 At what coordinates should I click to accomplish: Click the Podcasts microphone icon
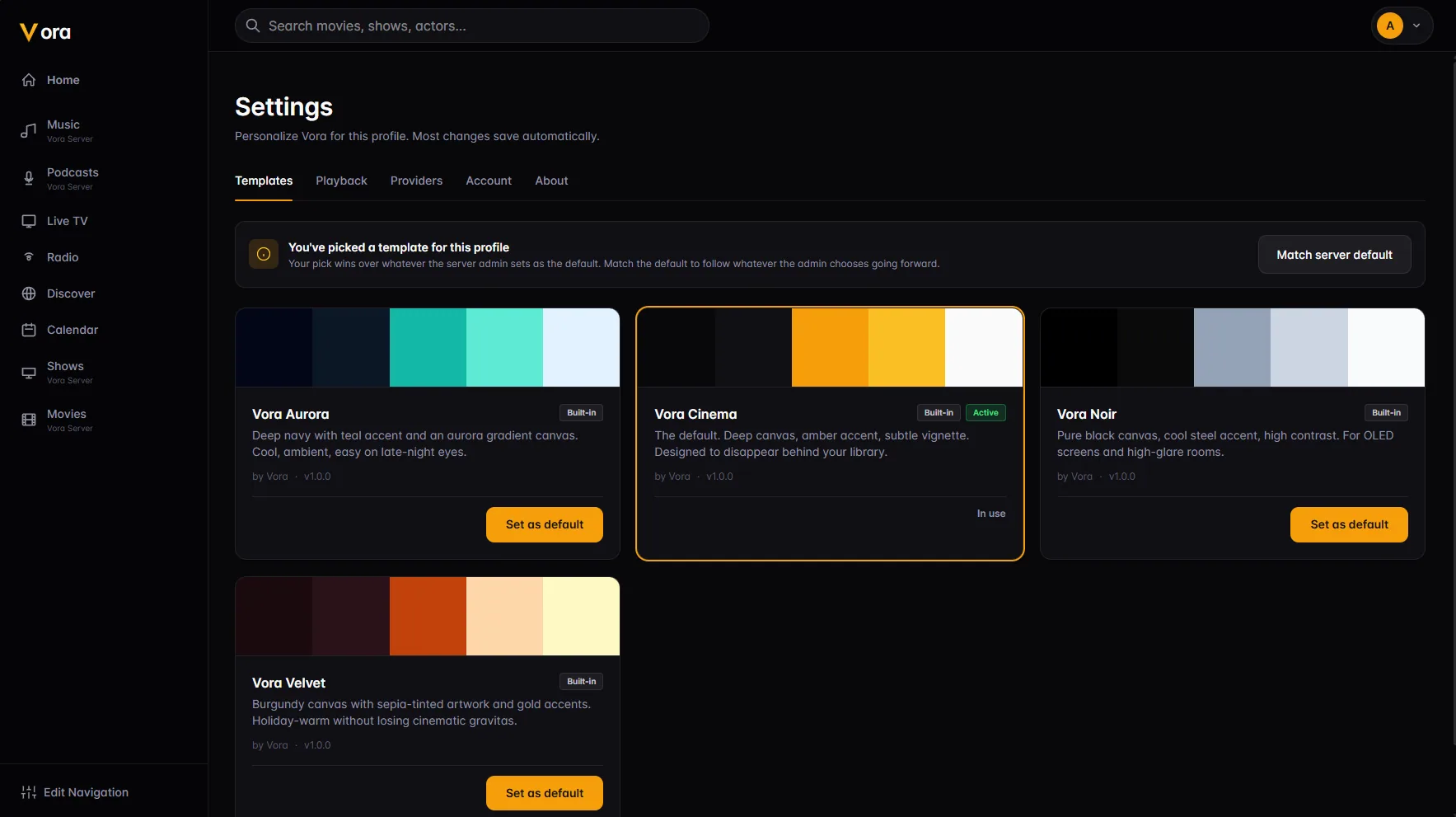tap(29, 179)
